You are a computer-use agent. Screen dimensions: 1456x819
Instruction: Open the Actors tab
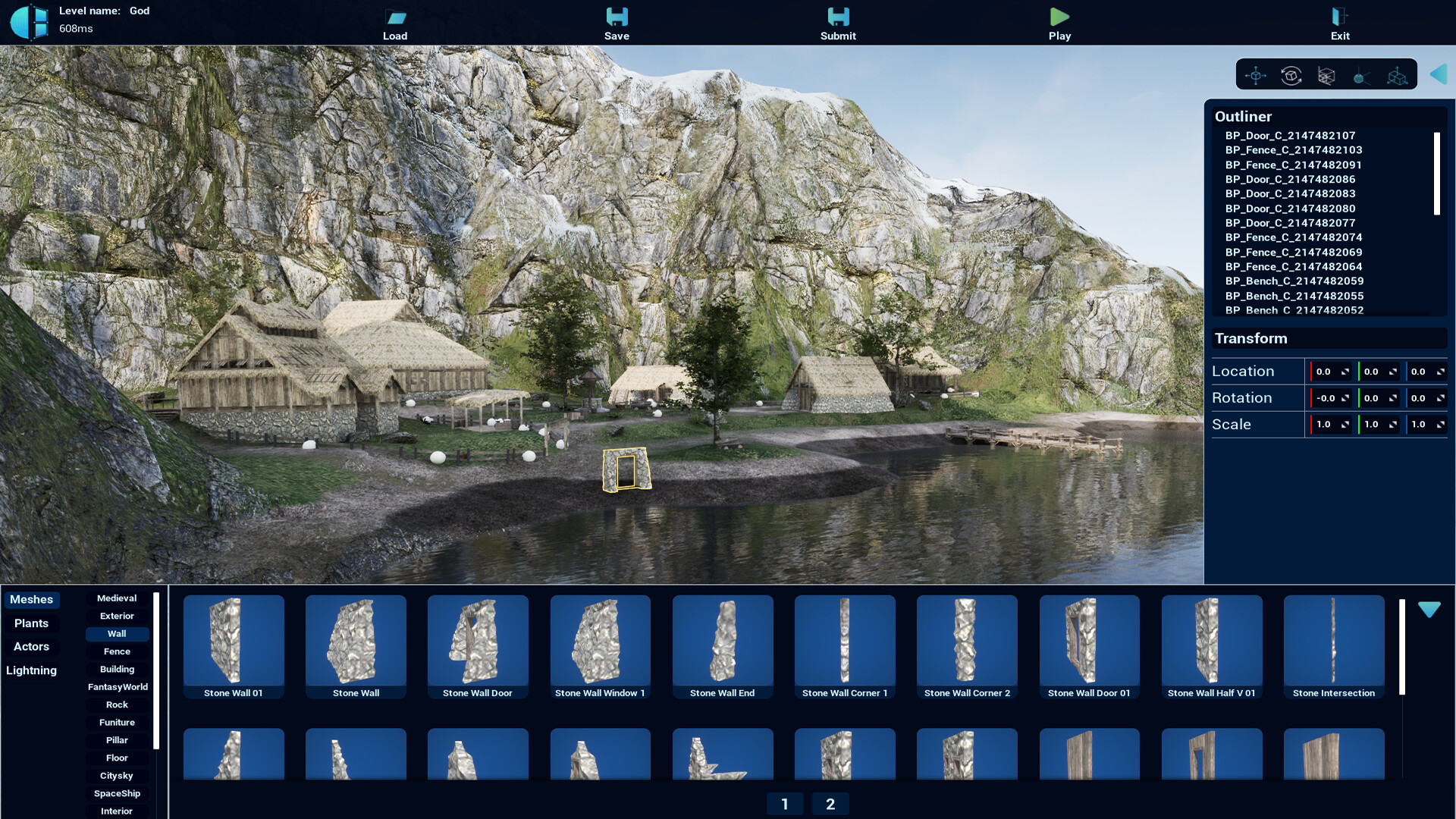31,647
